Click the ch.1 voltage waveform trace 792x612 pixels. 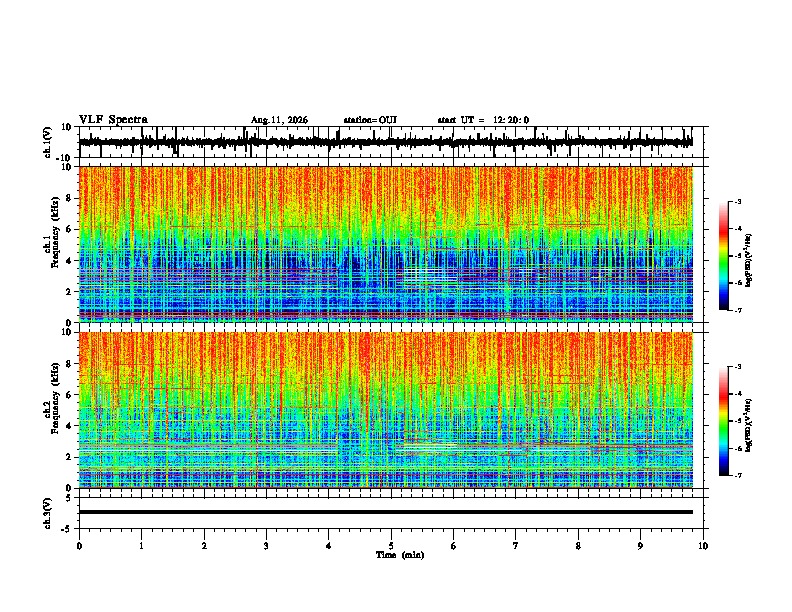pos(385,142)
